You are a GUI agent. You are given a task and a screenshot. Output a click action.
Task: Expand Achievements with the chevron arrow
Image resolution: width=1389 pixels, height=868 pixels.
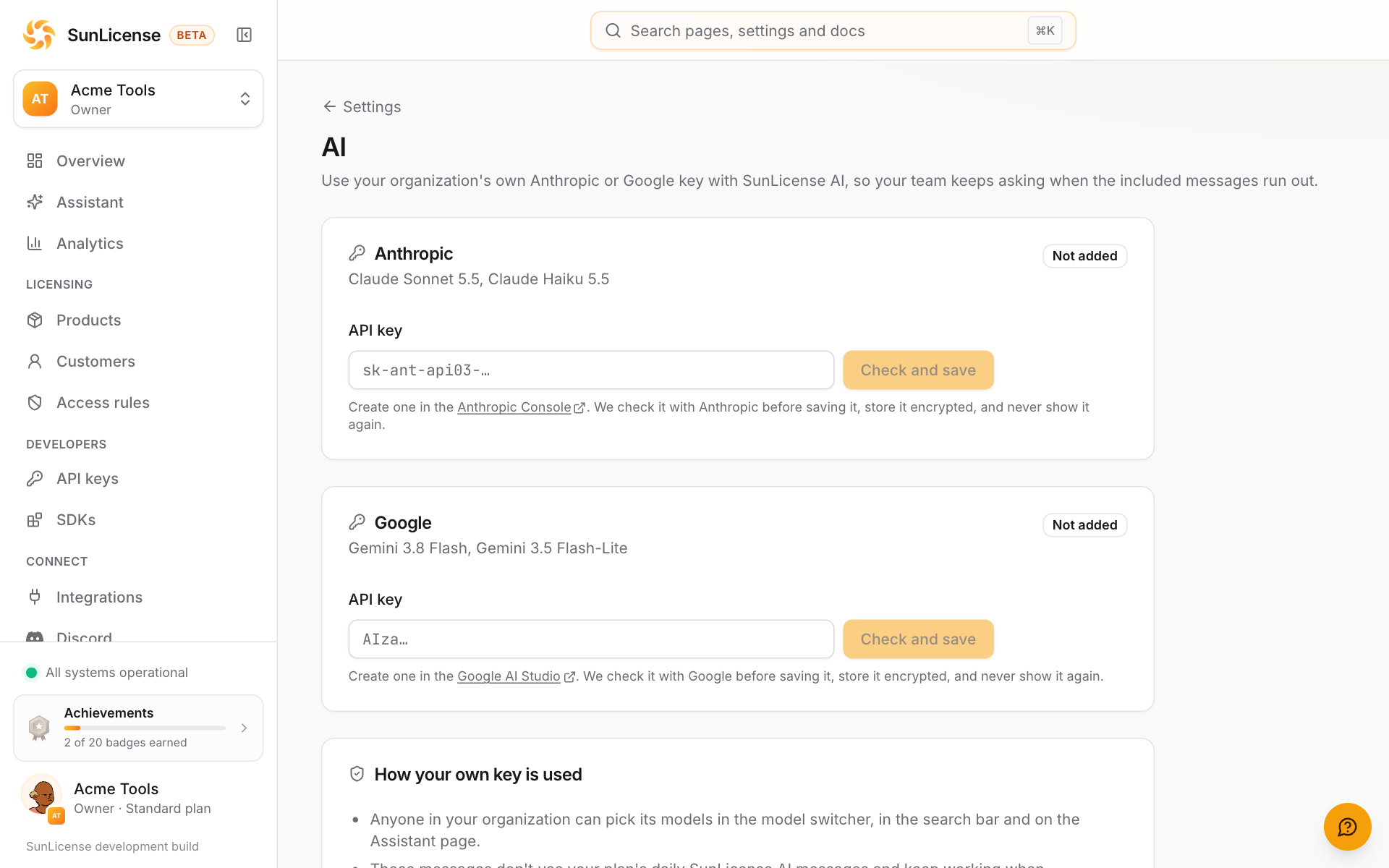point(244,728)
